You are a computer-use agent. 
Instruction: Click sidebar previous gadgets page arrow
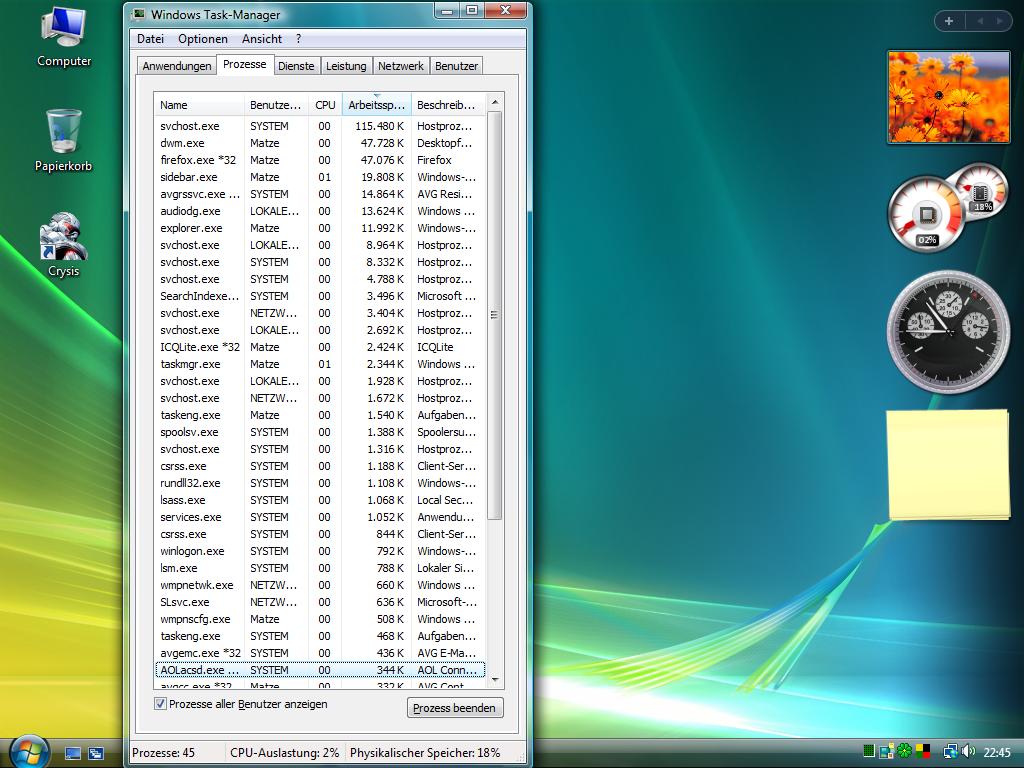click(980, 21)
